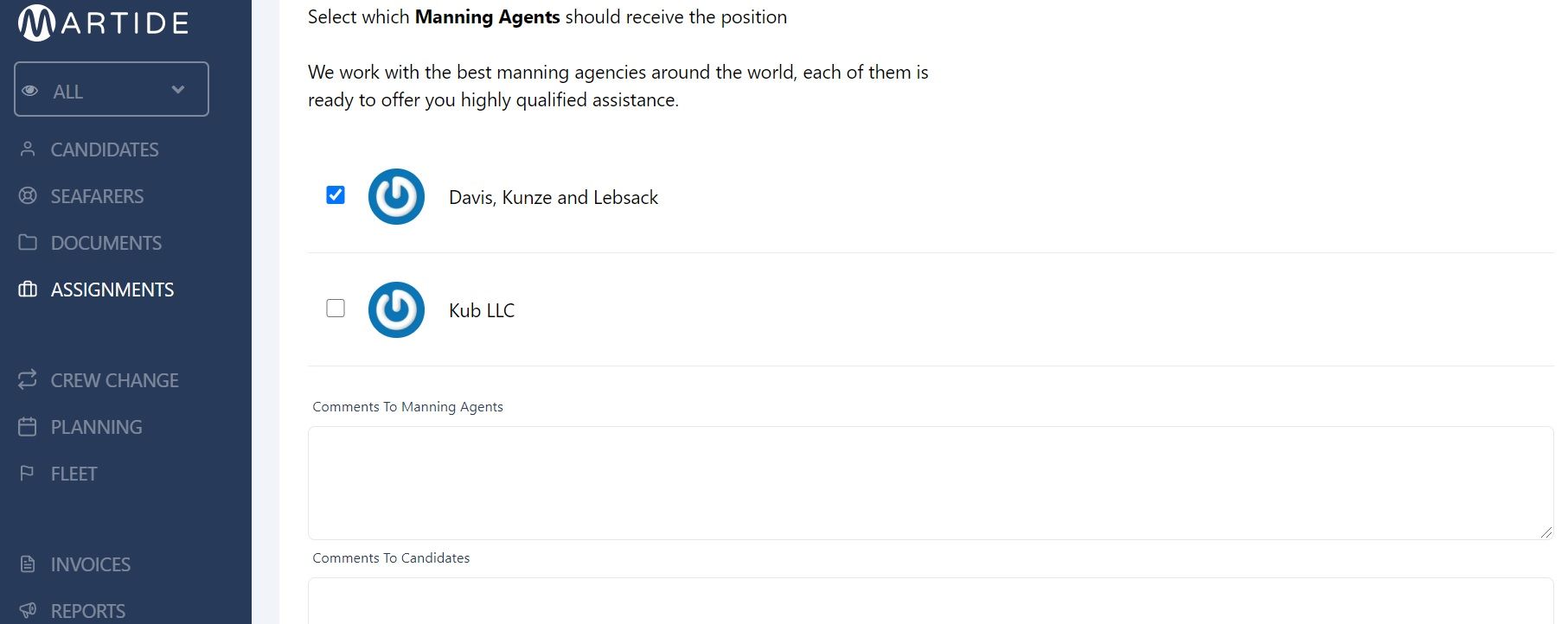This screenshot has height=624, width=1568.
Task: Click the Seafarers lifebuoy icon
Action: [x=28, y=195]
